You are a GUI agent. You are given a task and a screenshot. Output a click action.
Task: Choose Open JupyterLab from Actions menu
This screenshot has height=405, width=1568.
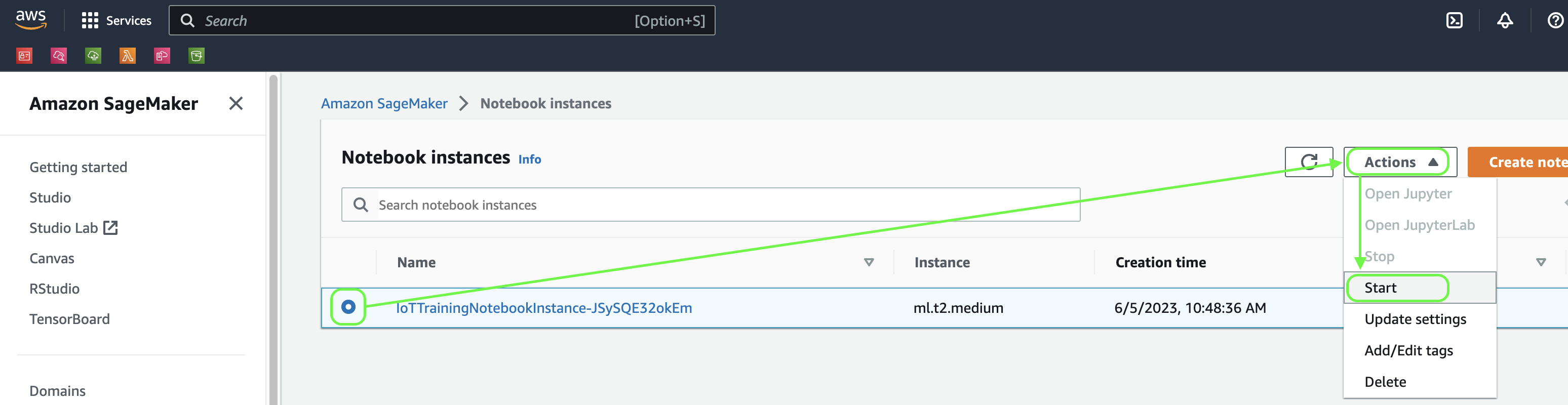point(1420,225)
